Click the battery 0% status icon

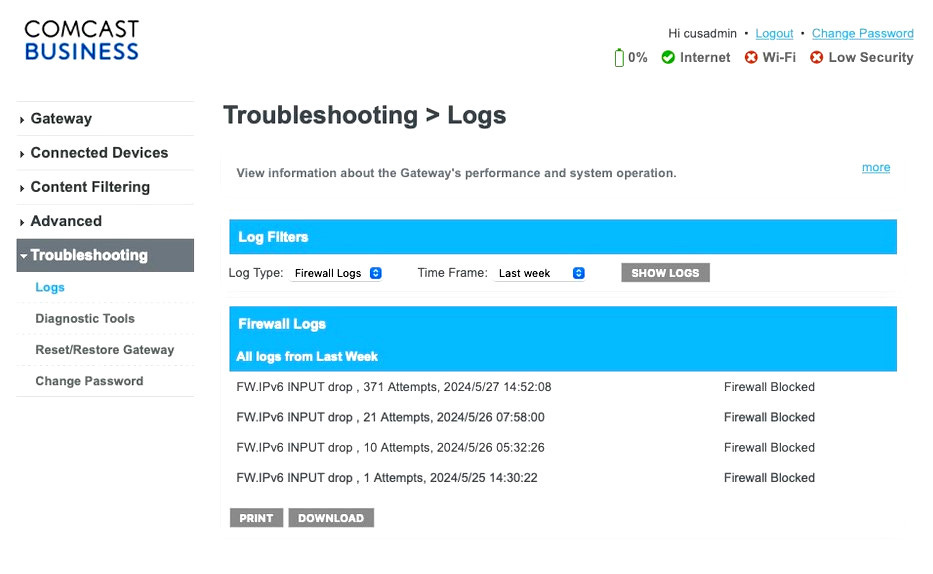(x=619, y=58)
